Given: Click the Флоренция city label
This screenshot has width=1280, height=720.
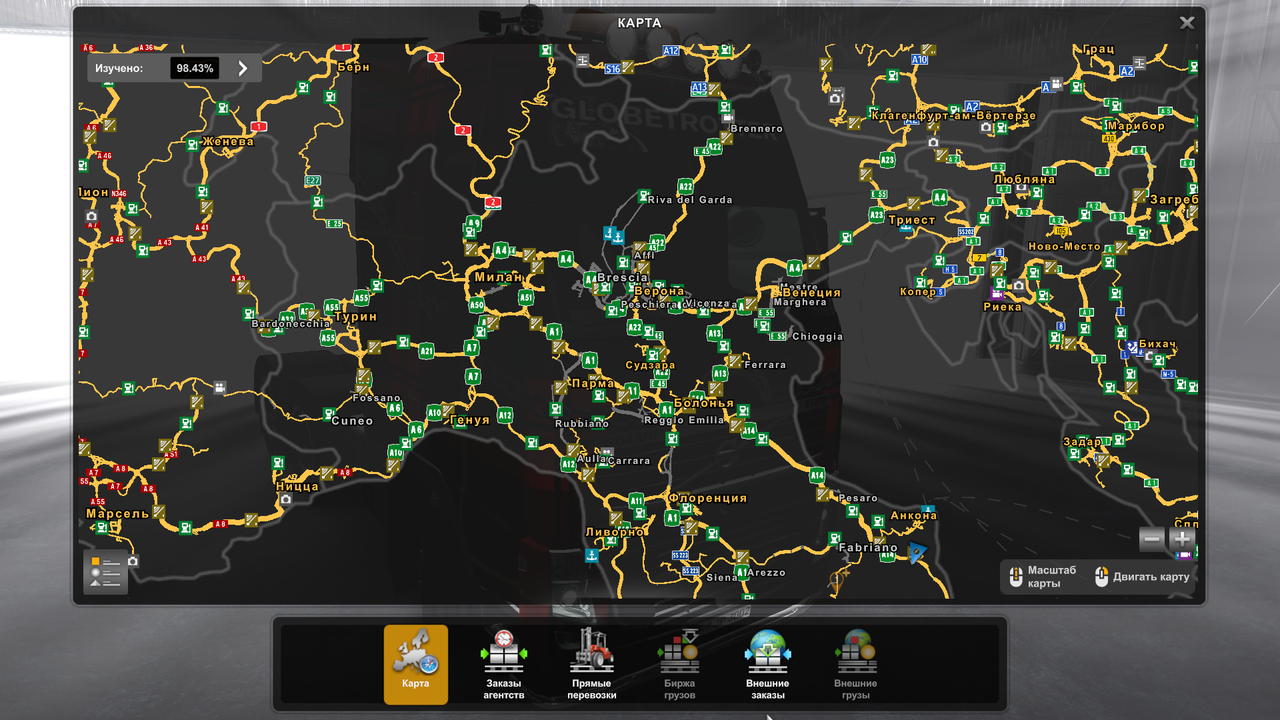Looking at the screenshot, I should pyautogui.click(x=708, y=498).
